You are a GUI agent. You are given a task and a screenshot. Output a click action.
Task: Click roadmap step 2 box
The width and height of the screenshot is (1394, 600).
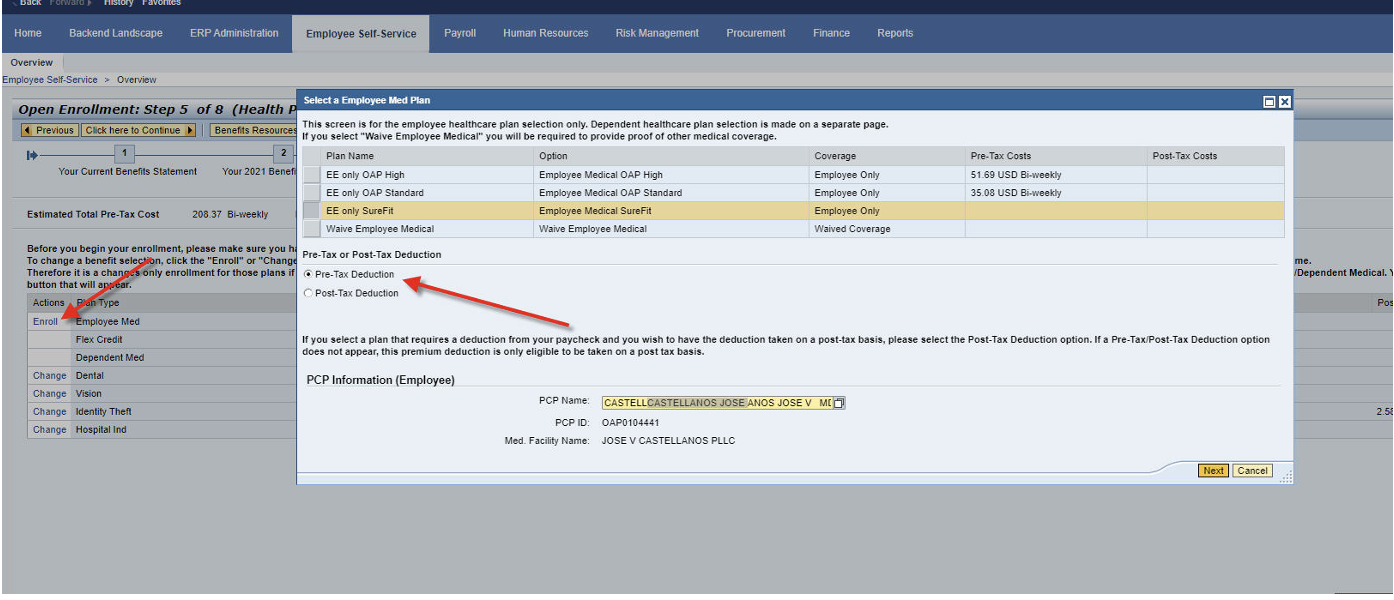click(284, 154)
